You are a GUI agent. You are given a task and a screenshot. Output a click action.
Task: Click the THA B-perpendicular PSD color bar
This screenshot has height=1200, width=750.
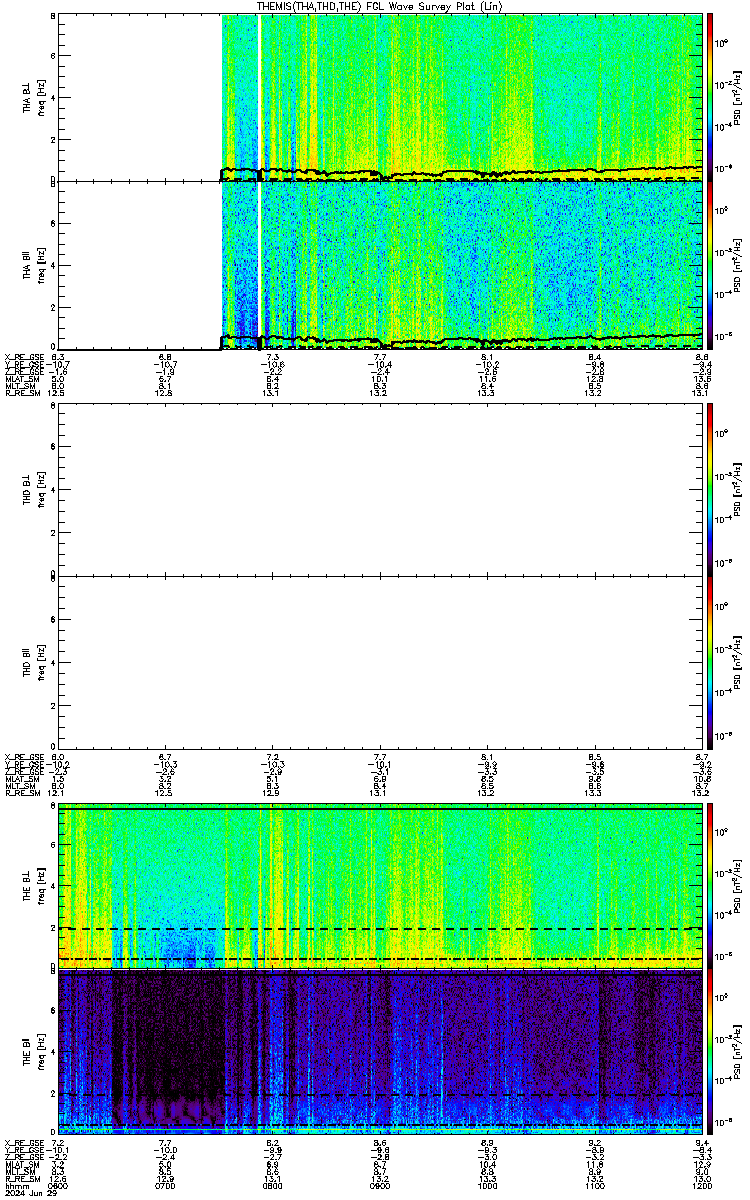click(x=711, y=97)
